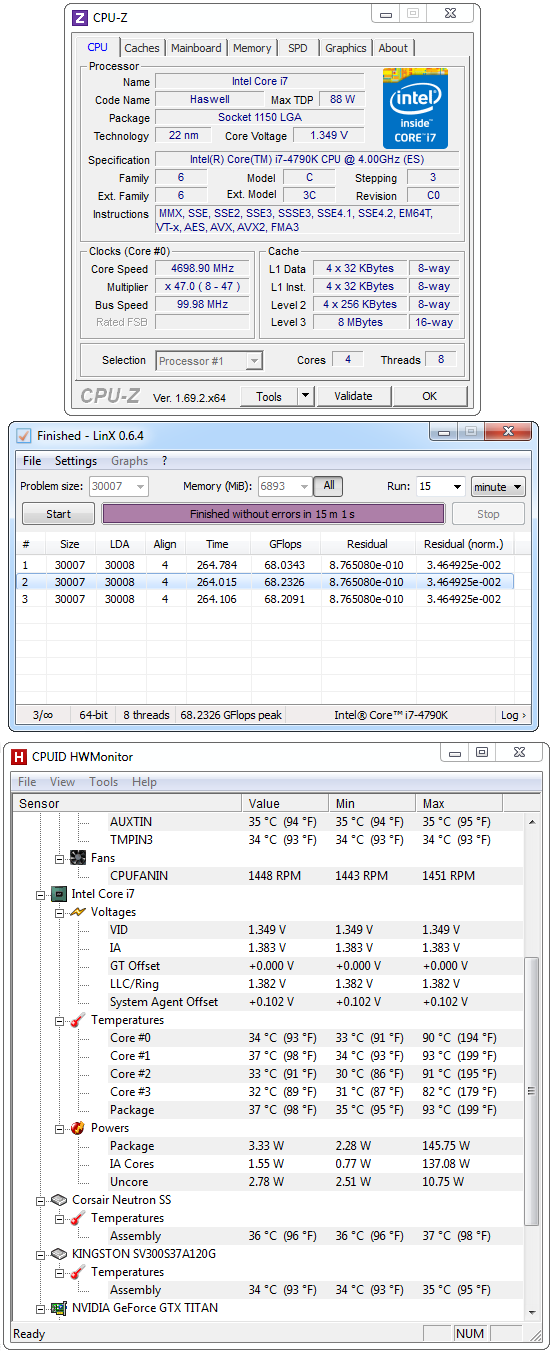Click the Corsair Neutron SS drive icon

[59, 1200]
